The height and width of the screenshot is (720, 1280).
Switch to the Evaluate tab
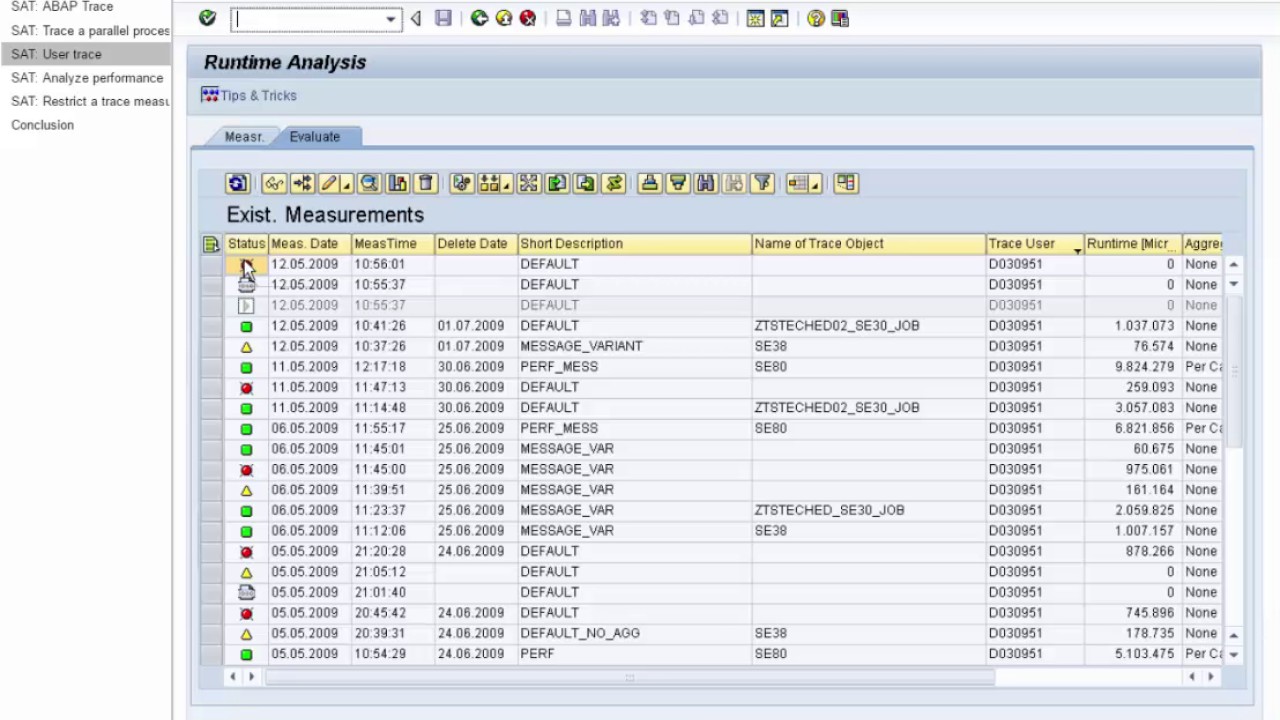[x=315, y=137]
